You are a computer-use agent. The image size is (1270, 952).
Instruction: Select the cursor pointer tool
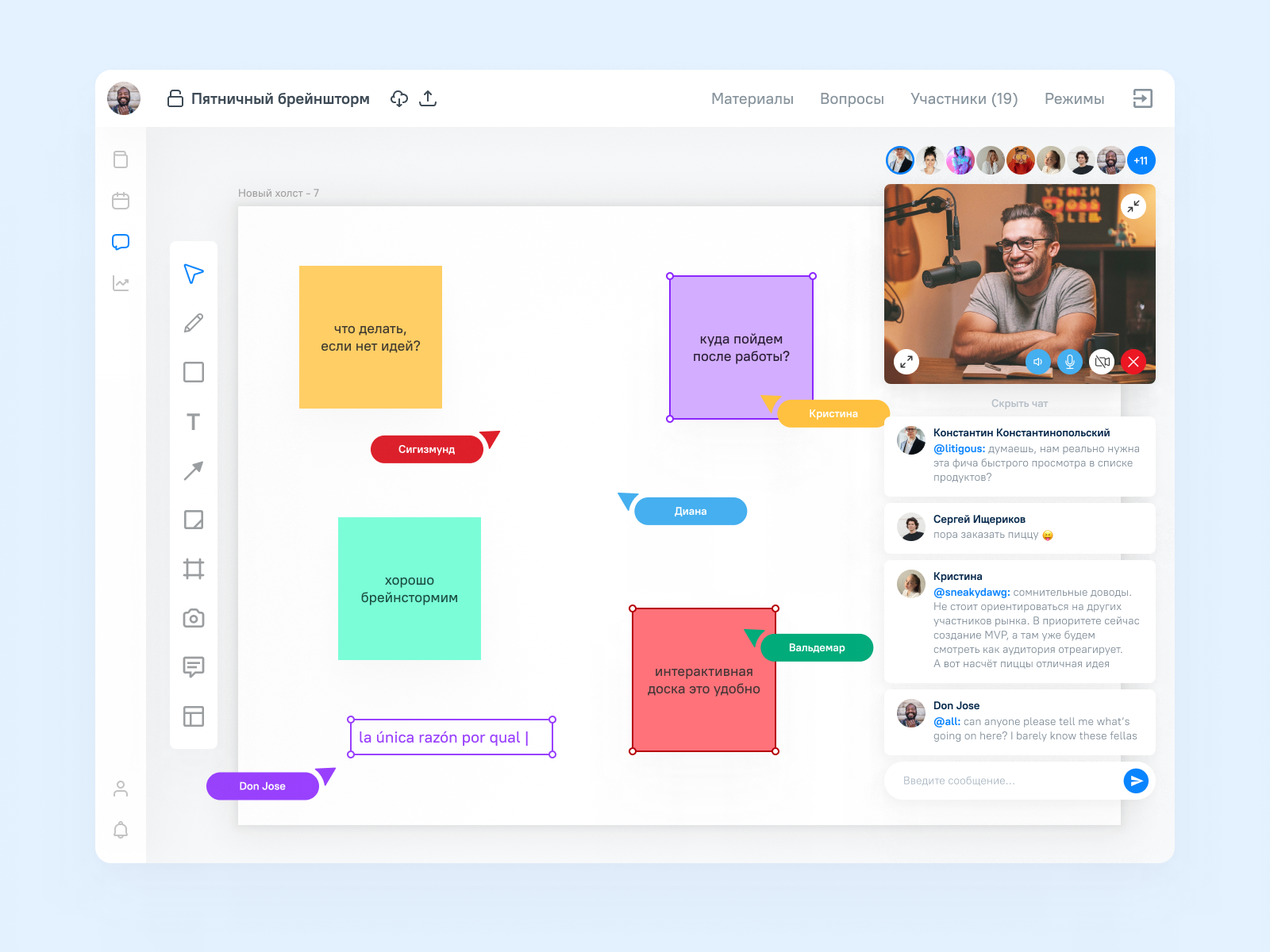194,274
